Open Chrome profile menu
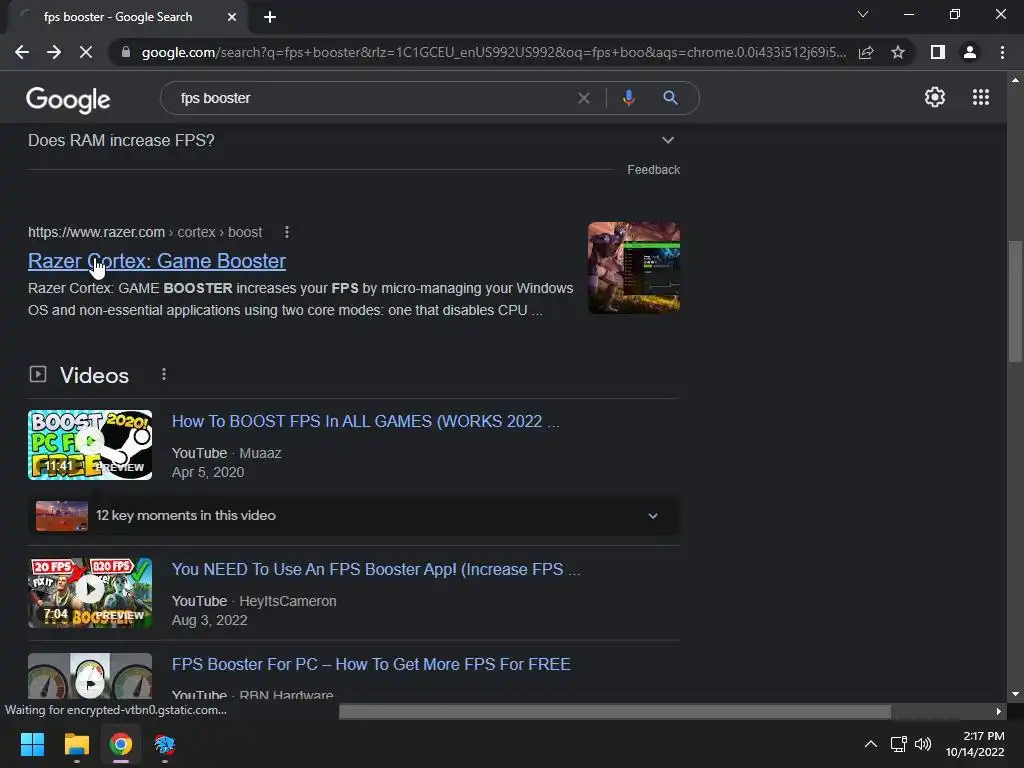This screenshot has width=1024, height=768. [x=970, y=52]
